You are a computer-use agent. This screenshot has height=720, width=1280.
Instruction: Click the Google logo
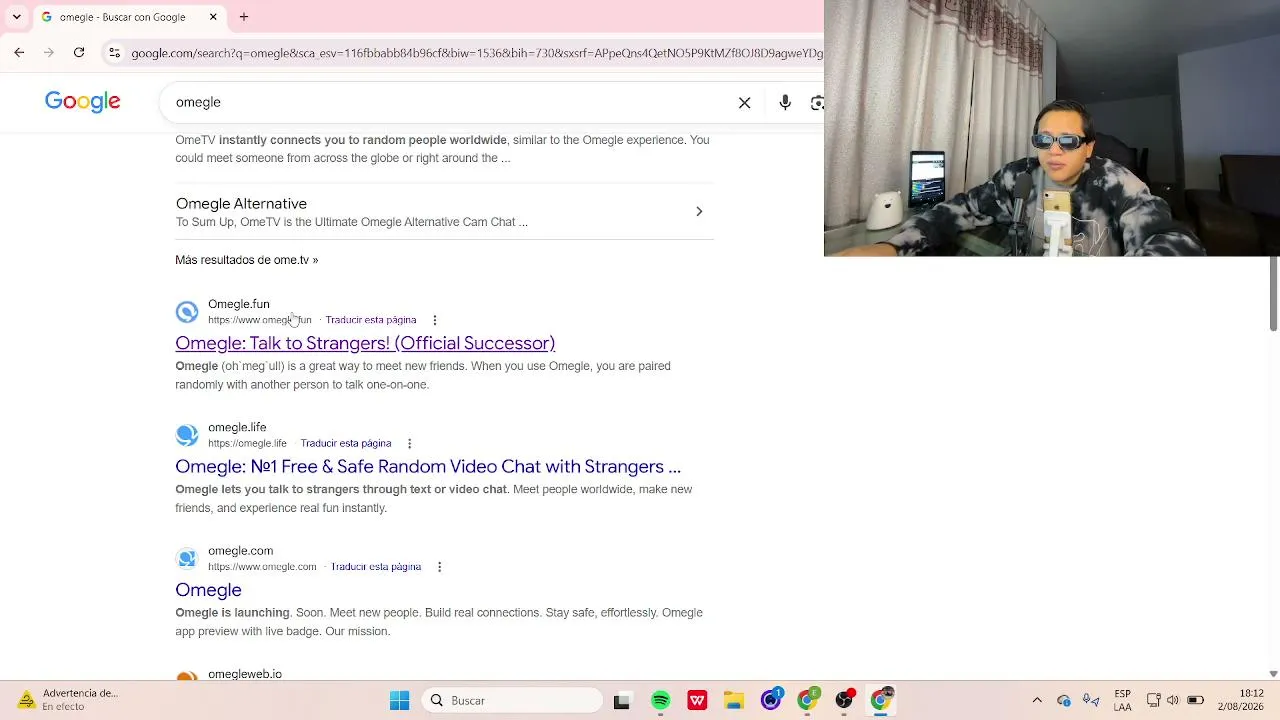coord(83,102)
